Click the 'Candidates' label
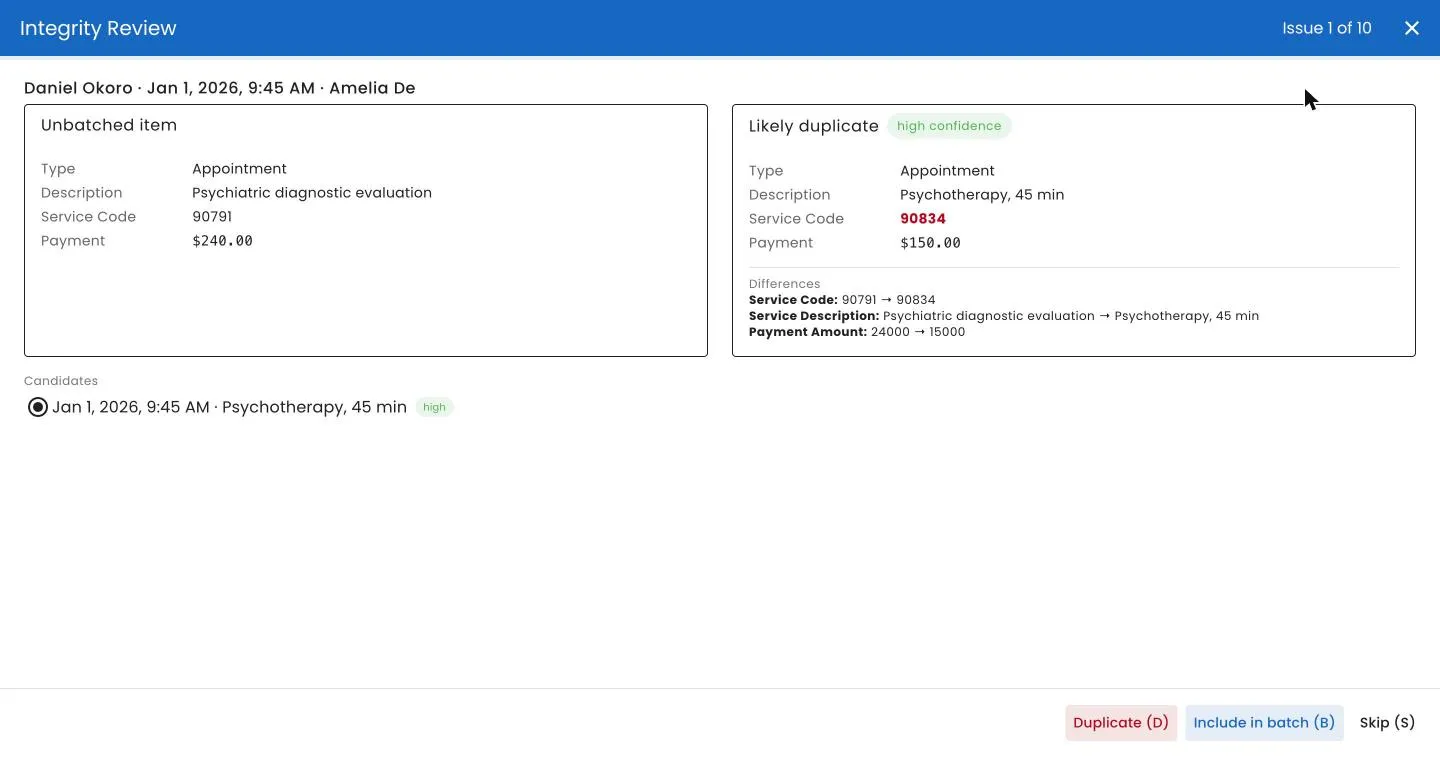 click(61, 381)
